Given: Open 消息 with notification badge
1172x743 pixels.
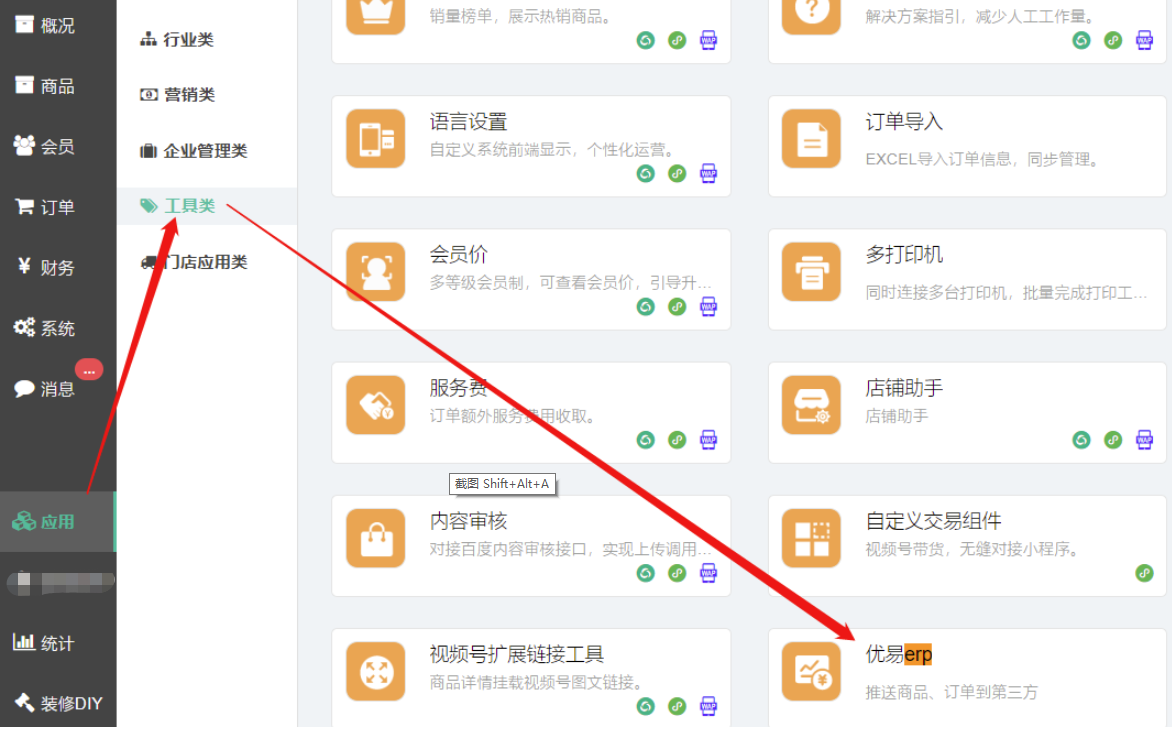Looking at the screenshot, I should (x=57, y=389).
